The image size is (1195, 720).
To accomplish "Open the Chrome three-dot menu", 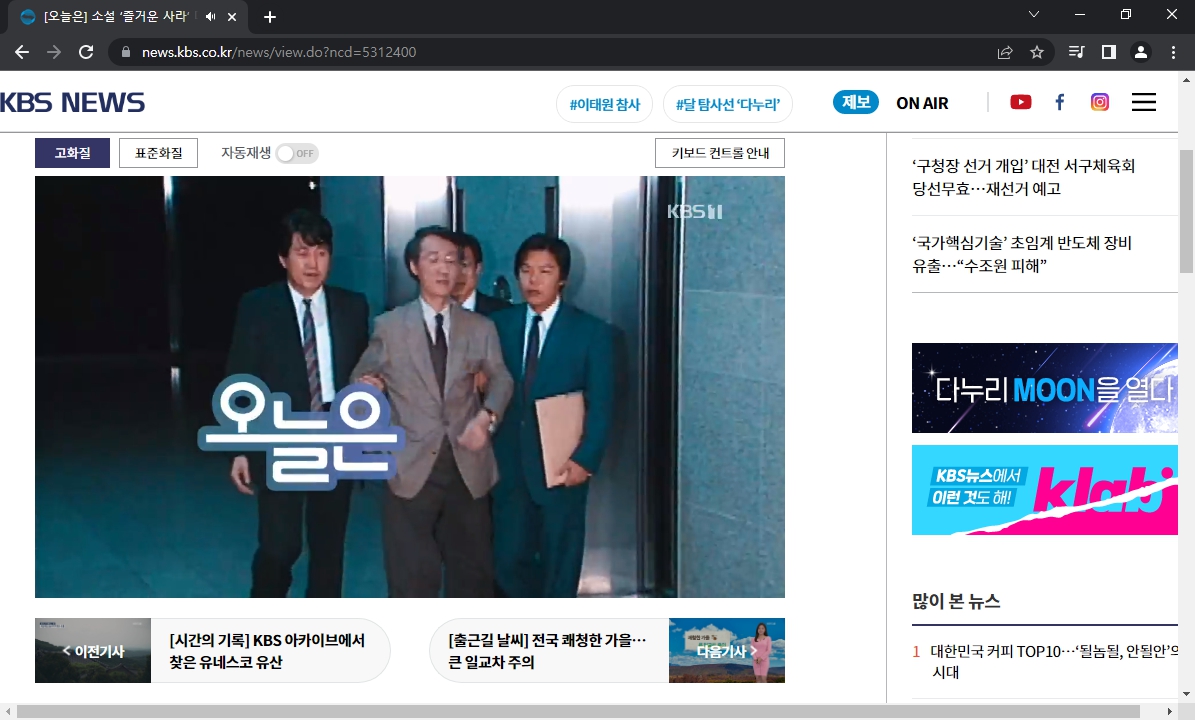I will tap(1173, 52).
